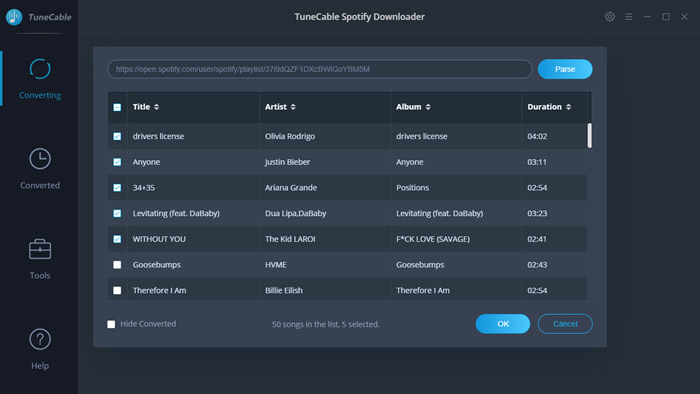
Task: Enable the Hide Converted checkbox
Action: (x=111, y=324)
